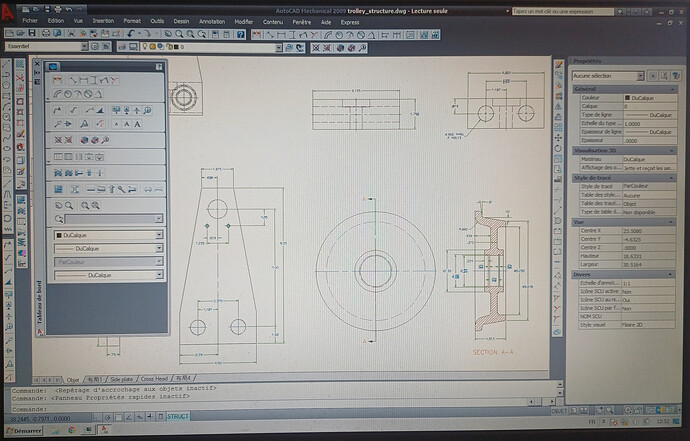Open the Fenêtre menu

[301, 22]
